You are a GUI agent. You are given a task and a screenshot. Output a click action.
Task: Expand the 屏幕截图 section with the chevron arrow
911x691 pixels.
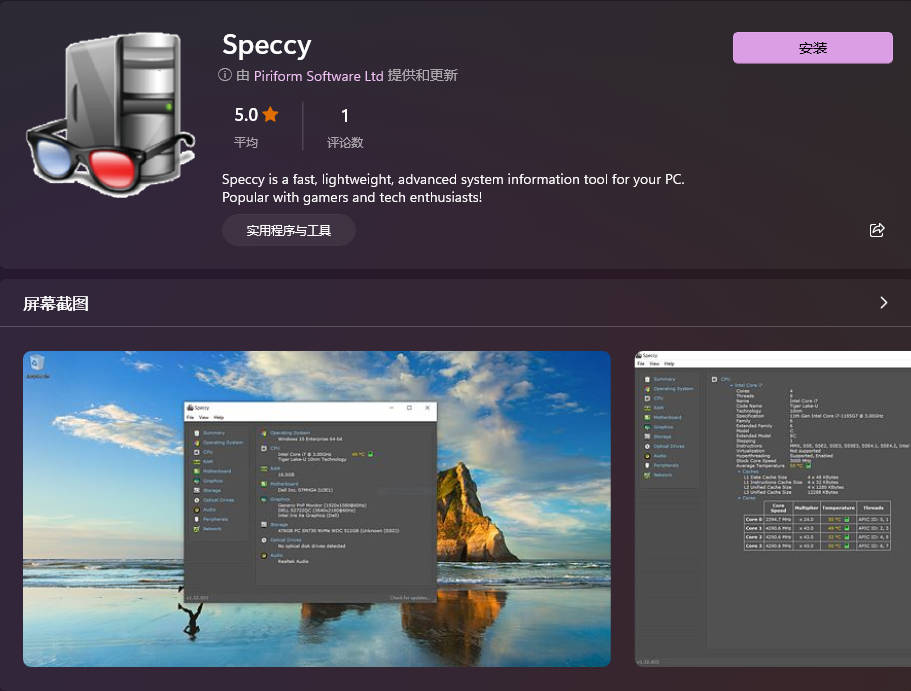[x=883, y=302]
